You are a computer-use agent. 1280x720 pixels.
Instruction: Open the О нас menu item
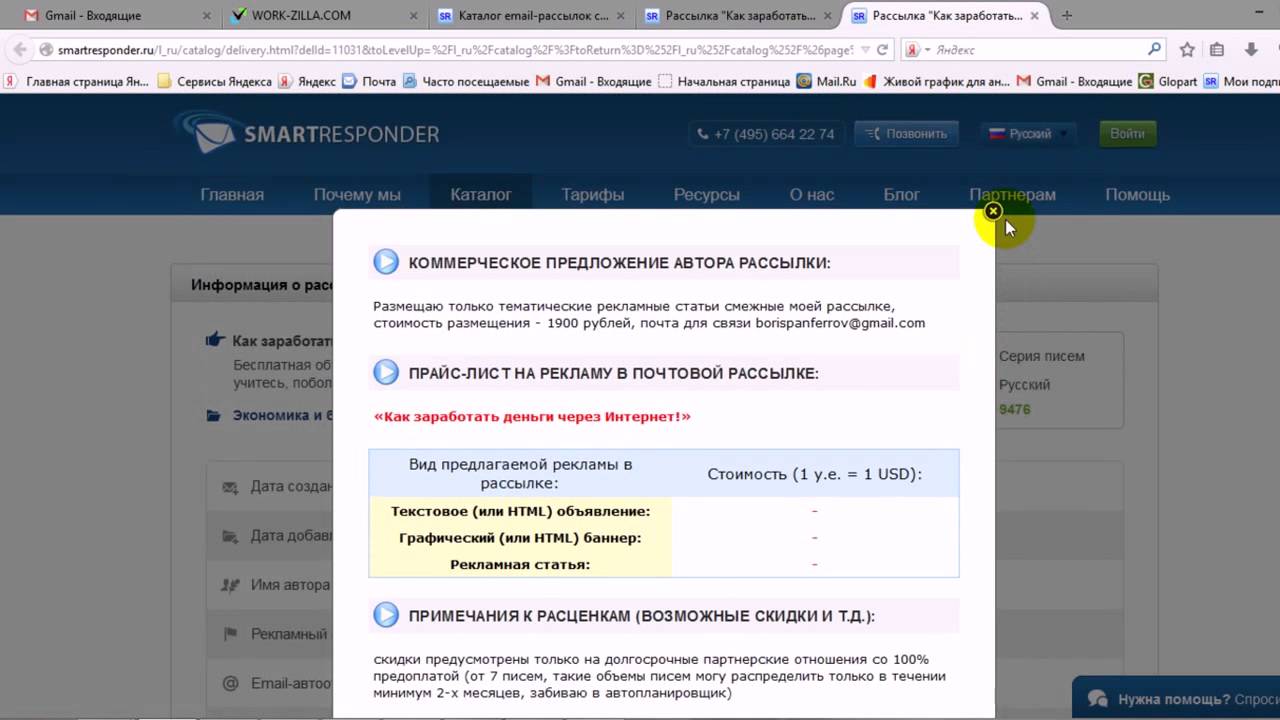point(812,195)
